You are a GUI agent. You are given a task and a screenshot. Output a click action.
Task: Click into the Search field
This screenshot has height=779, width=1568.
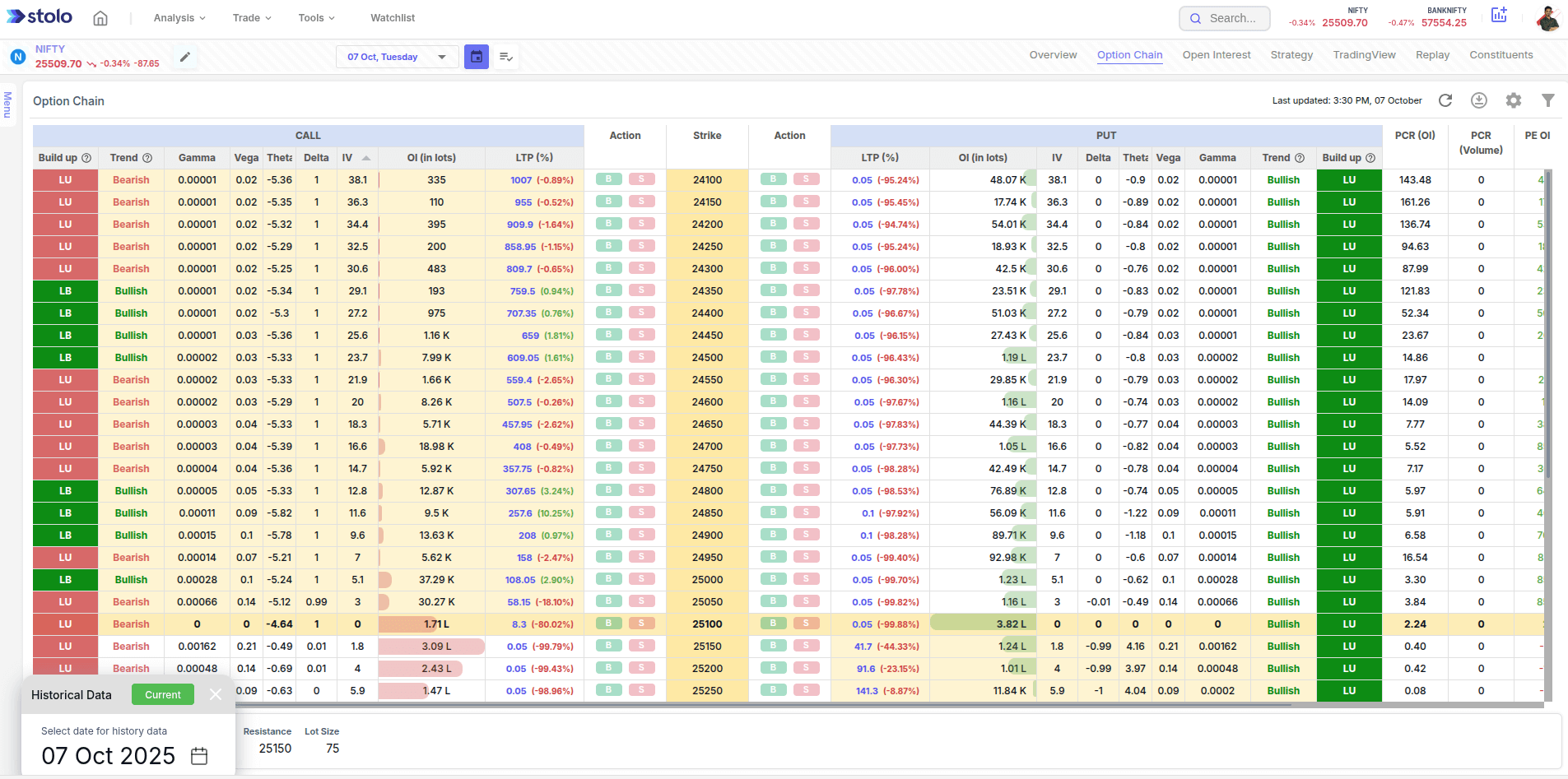[1225, 18]
